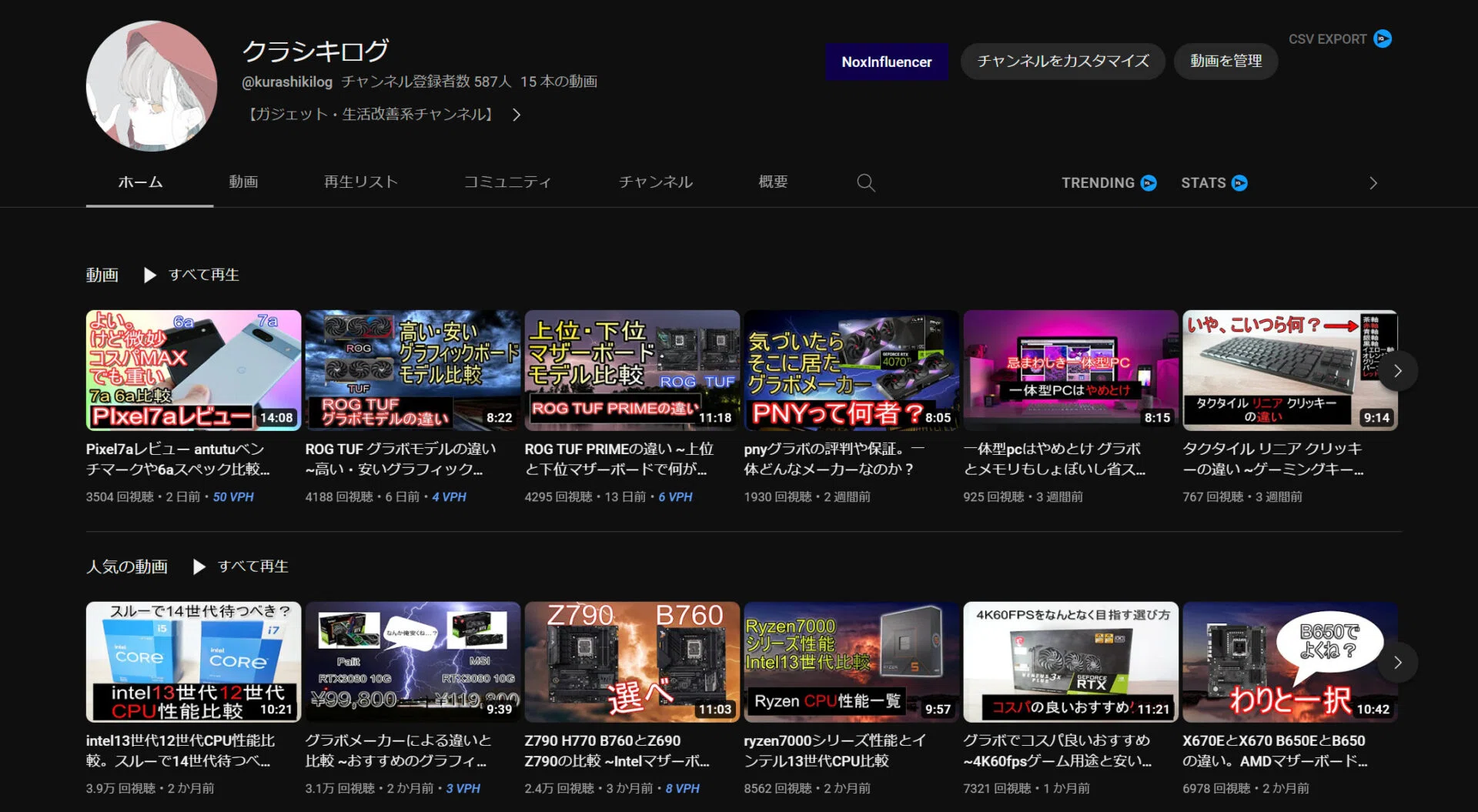Click the title タクタイル リニア クリッキーの違い

click(1273, 459)
